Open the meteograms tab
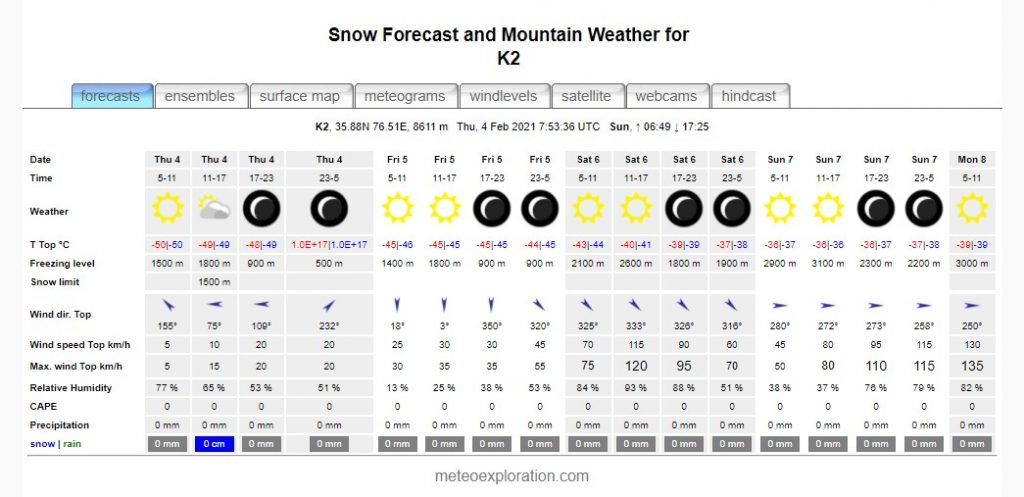 coord(405,96)
